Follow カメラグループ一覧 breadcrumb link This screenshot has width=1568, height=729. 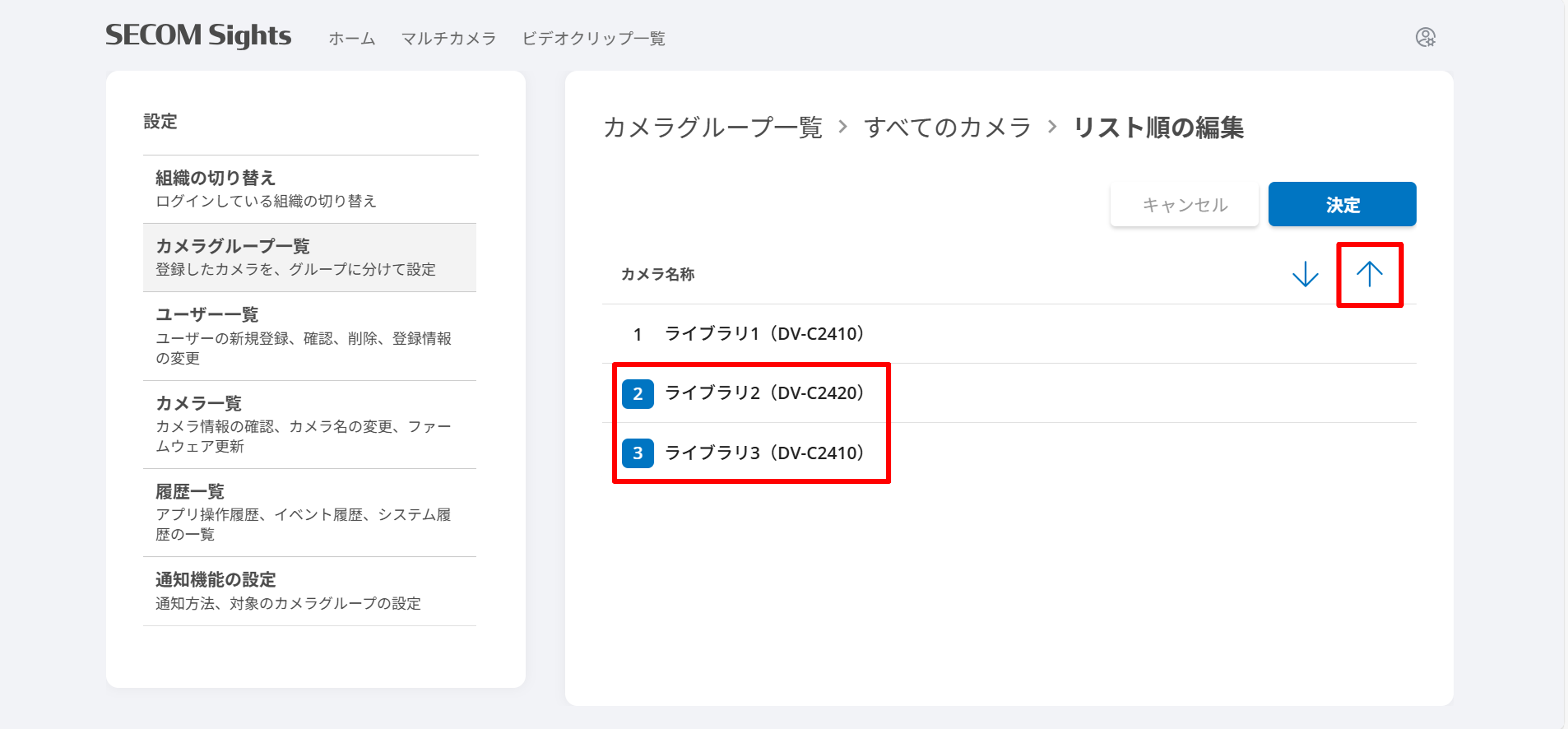[x=713, y=128]
